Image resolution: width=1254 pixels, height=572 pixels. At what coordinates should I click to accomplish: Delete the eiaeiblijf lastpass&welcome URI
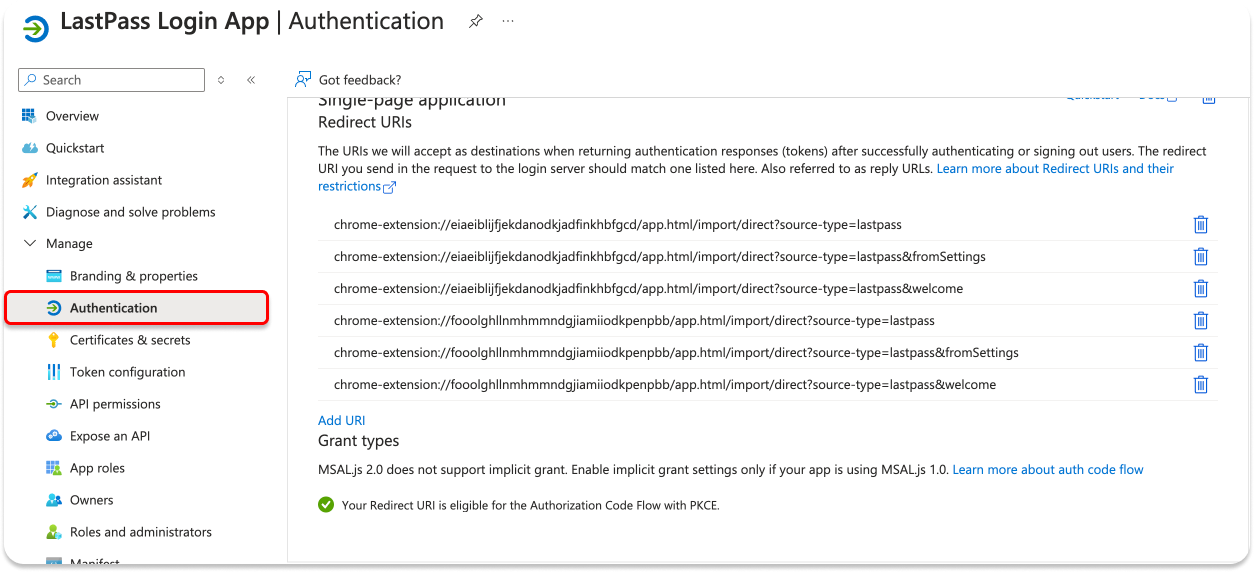(1201, 289)
